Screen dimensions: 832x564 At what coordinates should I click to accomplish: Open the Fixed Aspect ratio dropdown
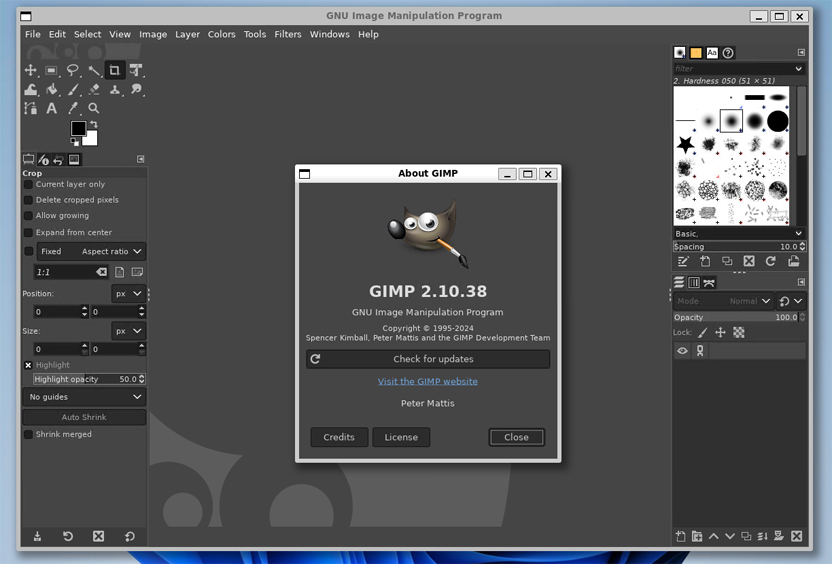pyautogui.click(x=91, y=251)
